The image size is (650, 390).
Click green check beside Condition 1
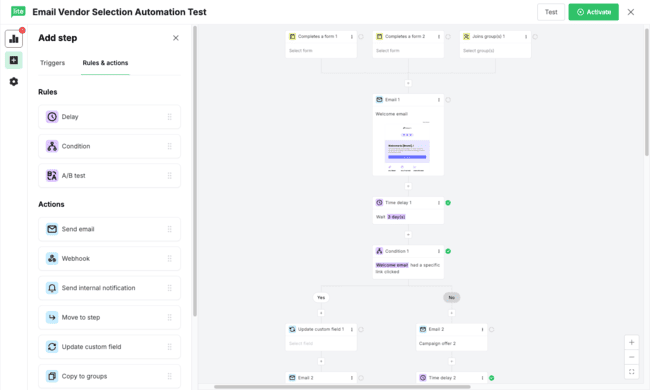pyautogui.click(x=448, y=251)
